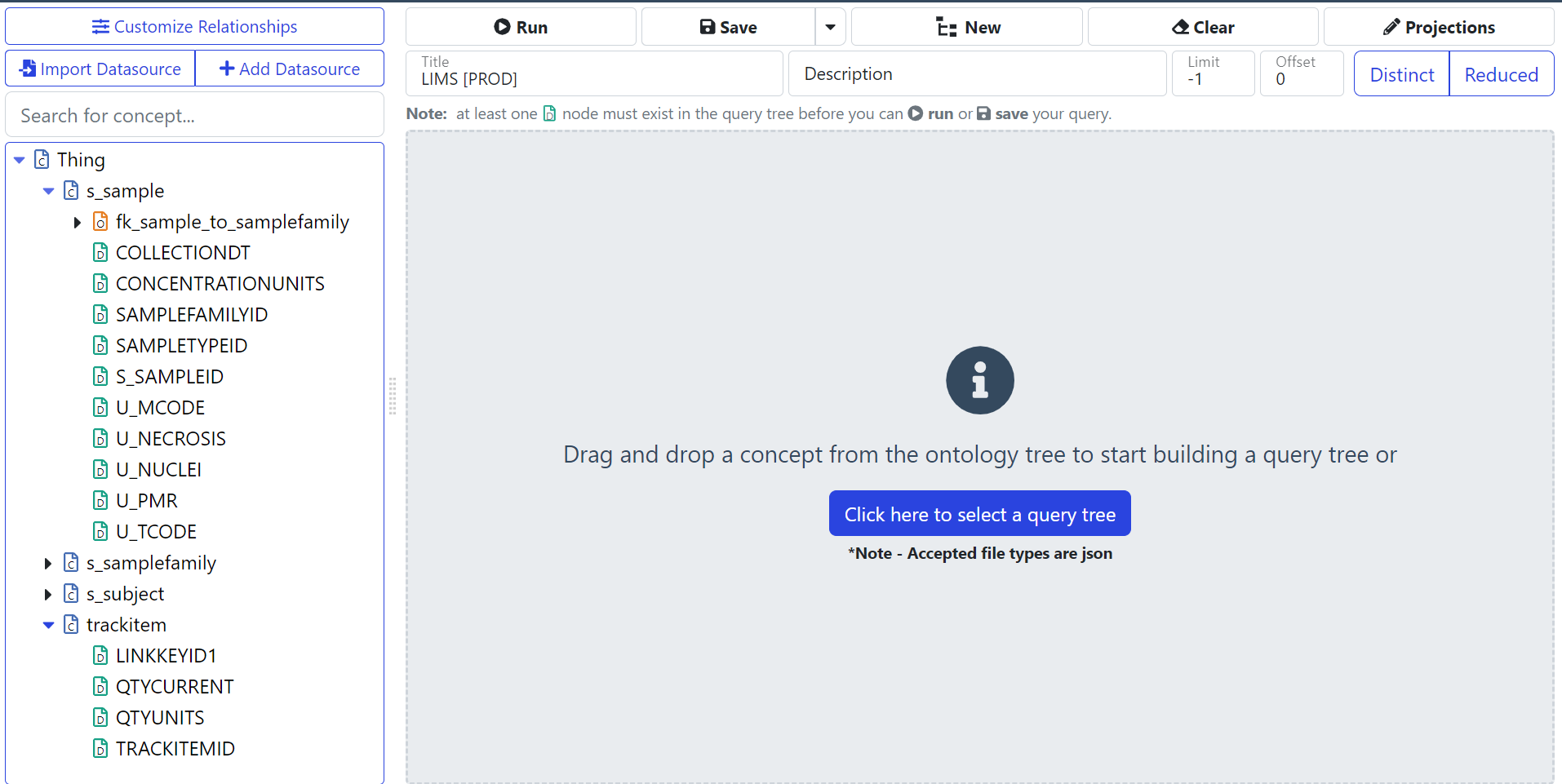The image size is (1562, 784).
Task: Click the info circle icon in canvas
Action: (979, 380)
